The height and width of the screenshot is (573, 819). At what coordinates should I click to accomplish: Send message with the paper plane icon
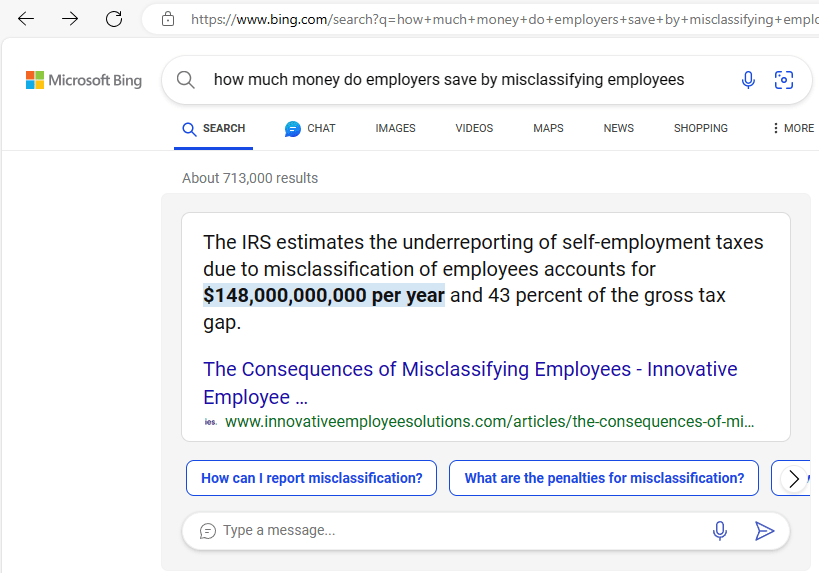pos(764,531)
